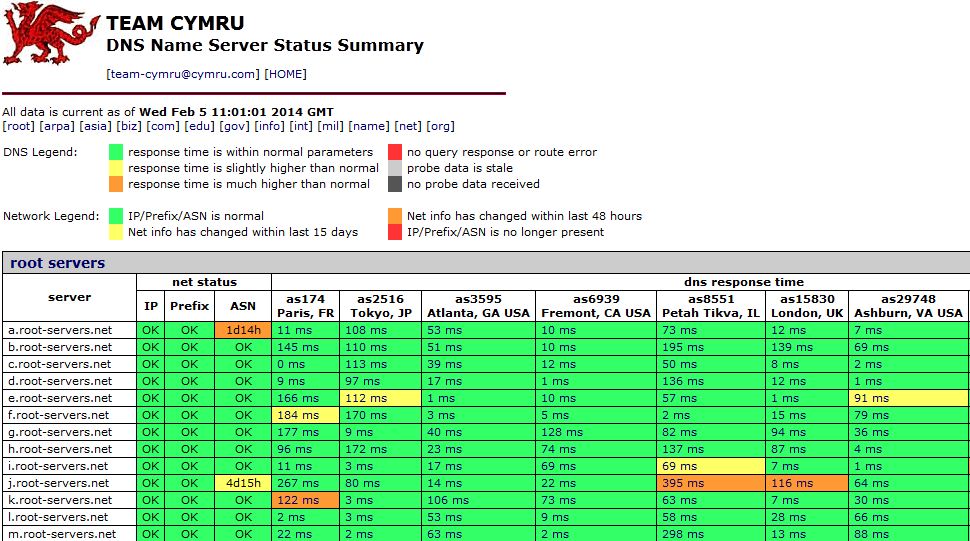Image resolution: width=970 pixels, height=541 pixels.
Task: Click the yellow 112 ms cell
Action: pos(380,398)
